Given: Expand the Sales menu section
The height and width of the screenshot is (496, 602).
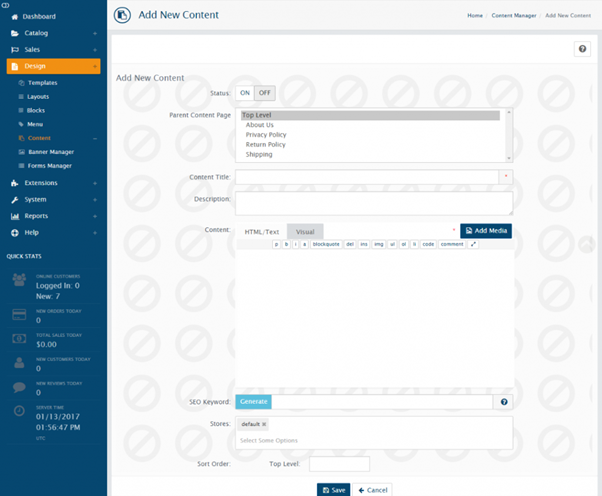Looking at the screenshot, I should pyautogui.click(x=95, y=48).
